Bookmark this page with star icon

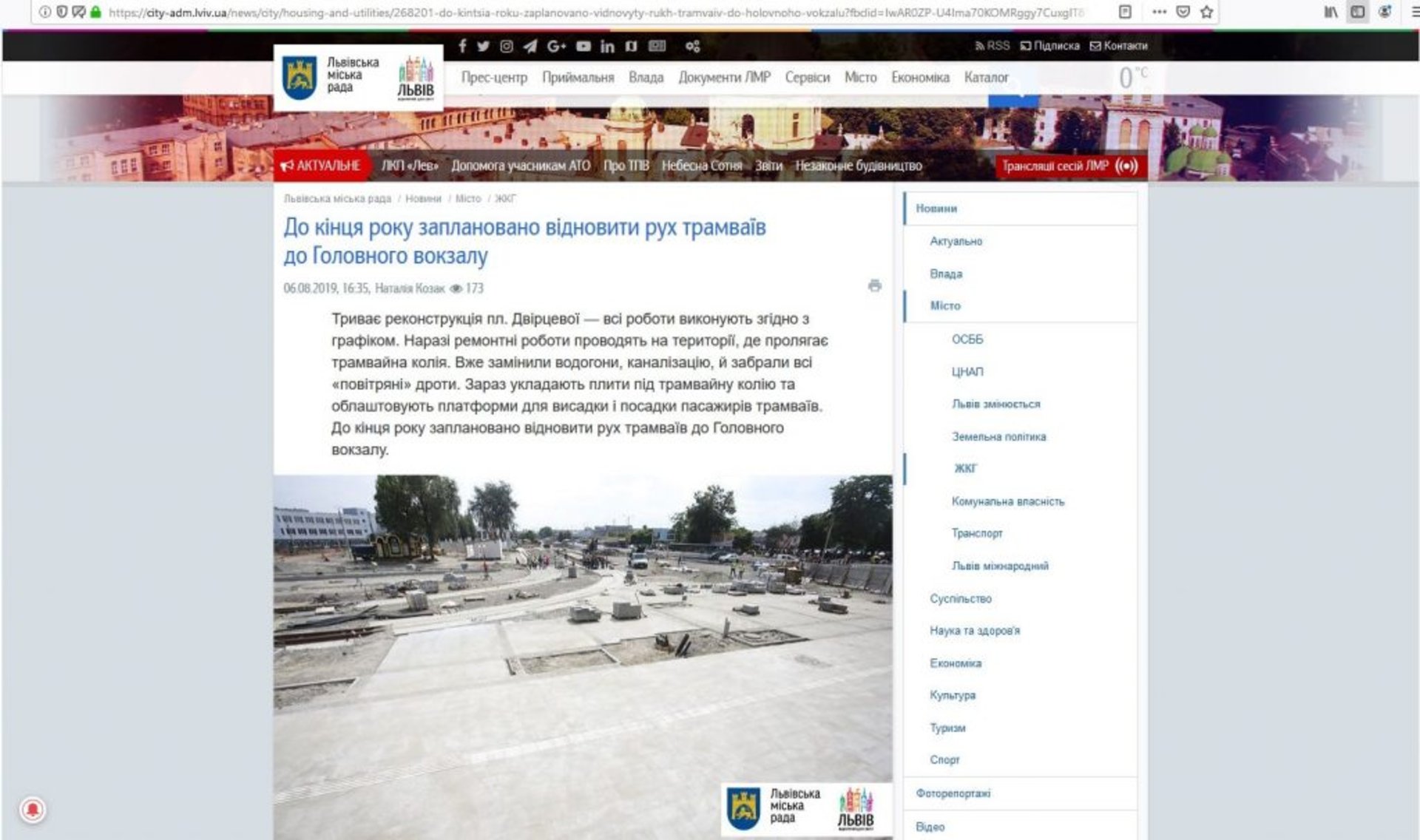pyautogui.click(x=1206, y=12)
